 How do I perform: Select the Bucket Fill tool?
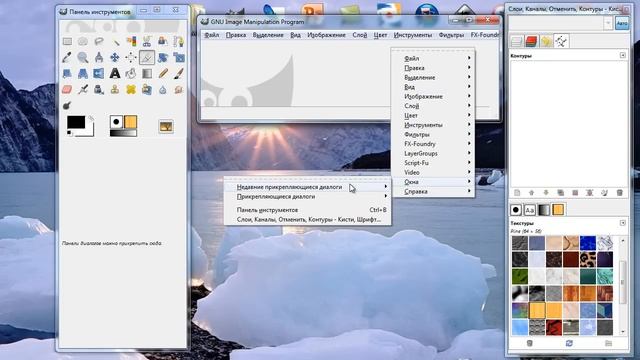[131, 73]
